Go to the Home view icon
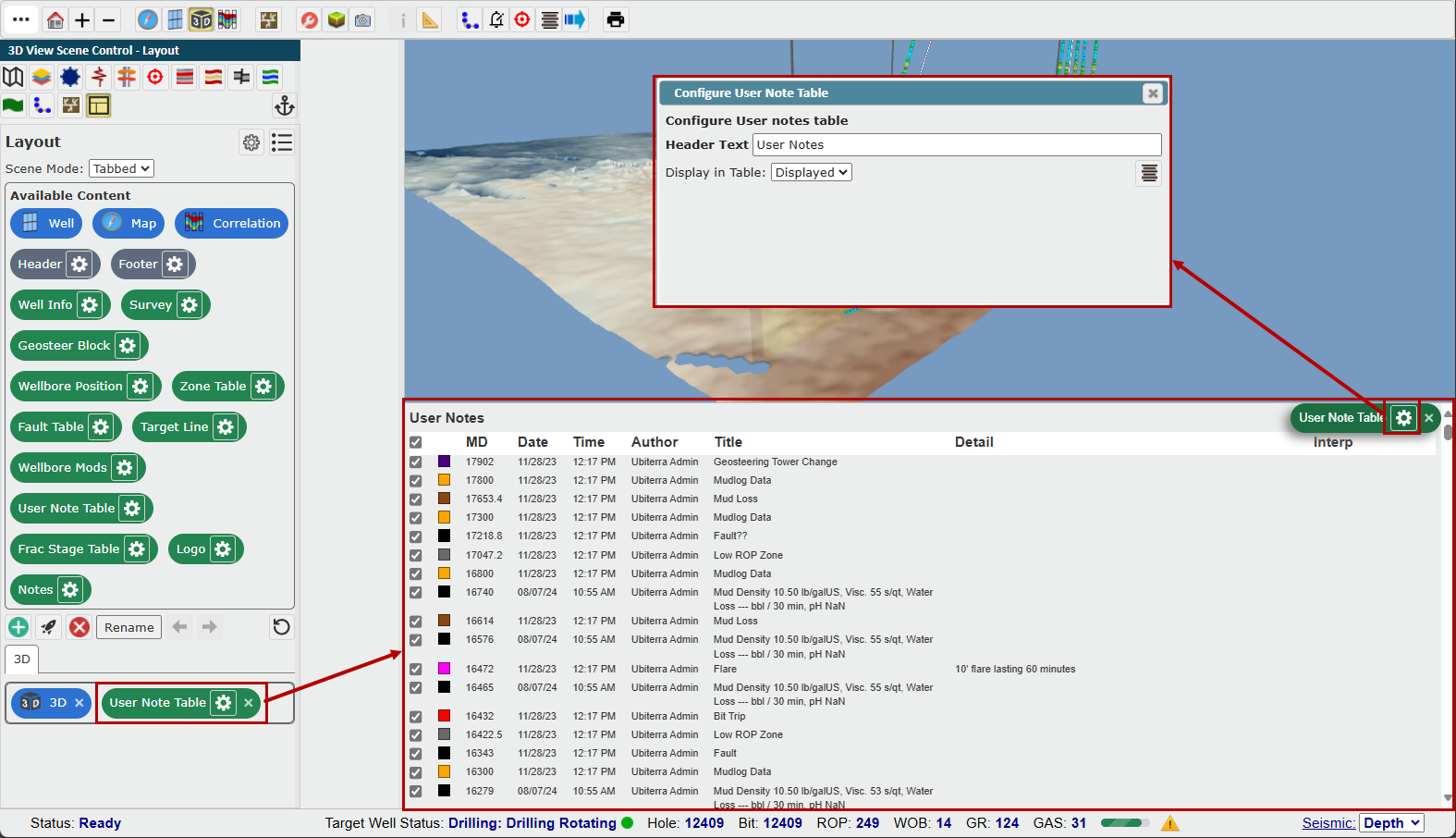The image size is (1456, 838). point(55,19)
